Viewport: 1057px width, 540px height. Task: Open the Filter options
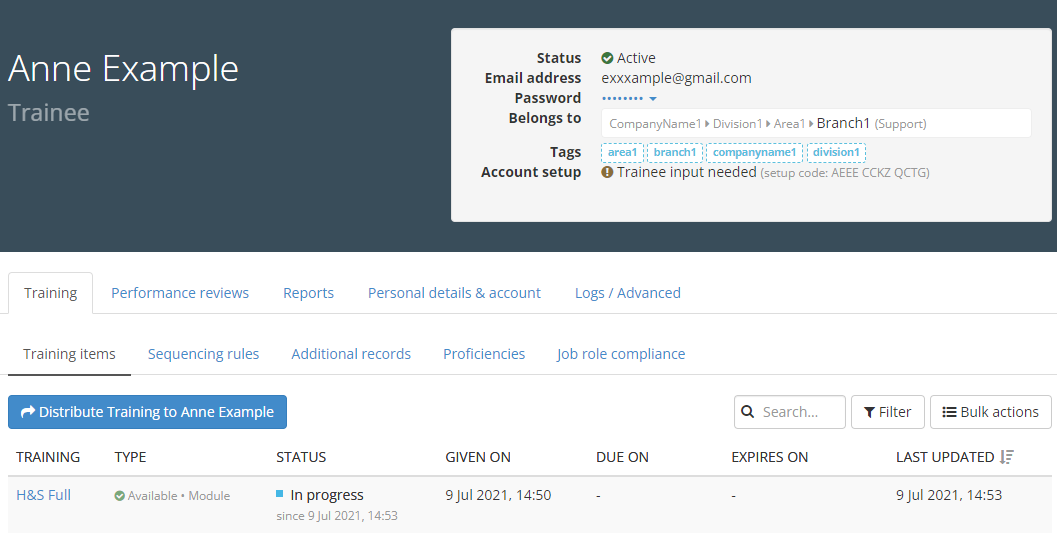pos(887,412)
